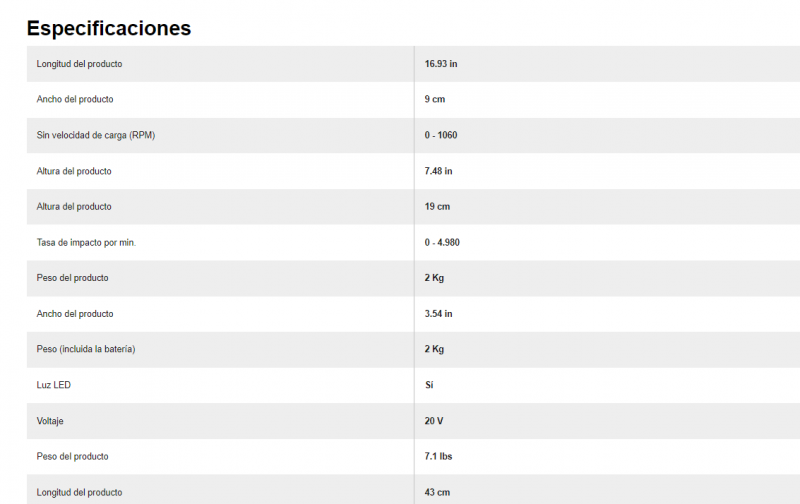The width and height of the screenshot is (800, 504).
Task: Click the first Longitud del producto label
Action: (x=79, y=64)
